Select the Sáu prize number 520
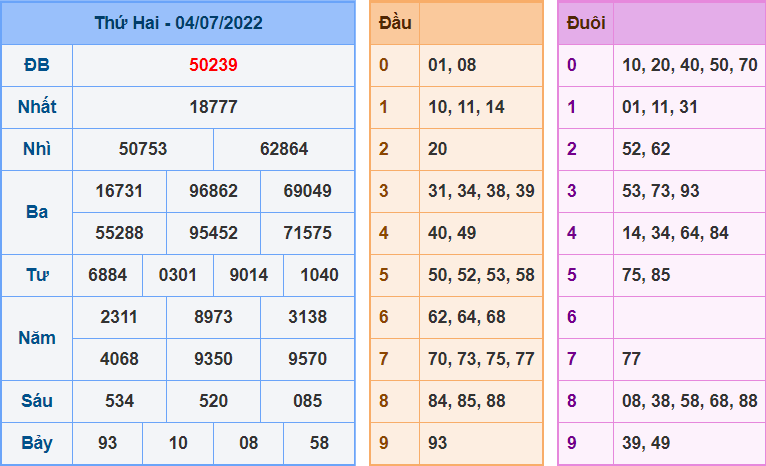 [x=213, y=401]
